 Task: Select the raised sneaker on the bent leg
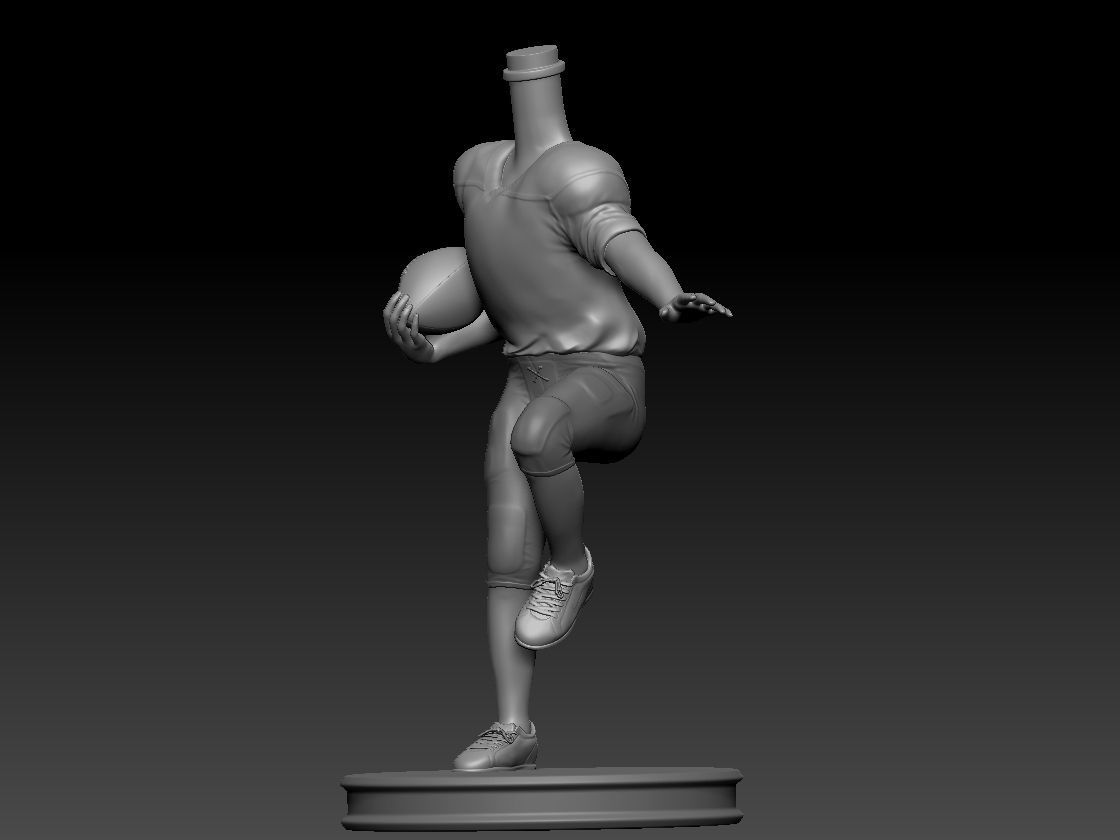point(554,599)
